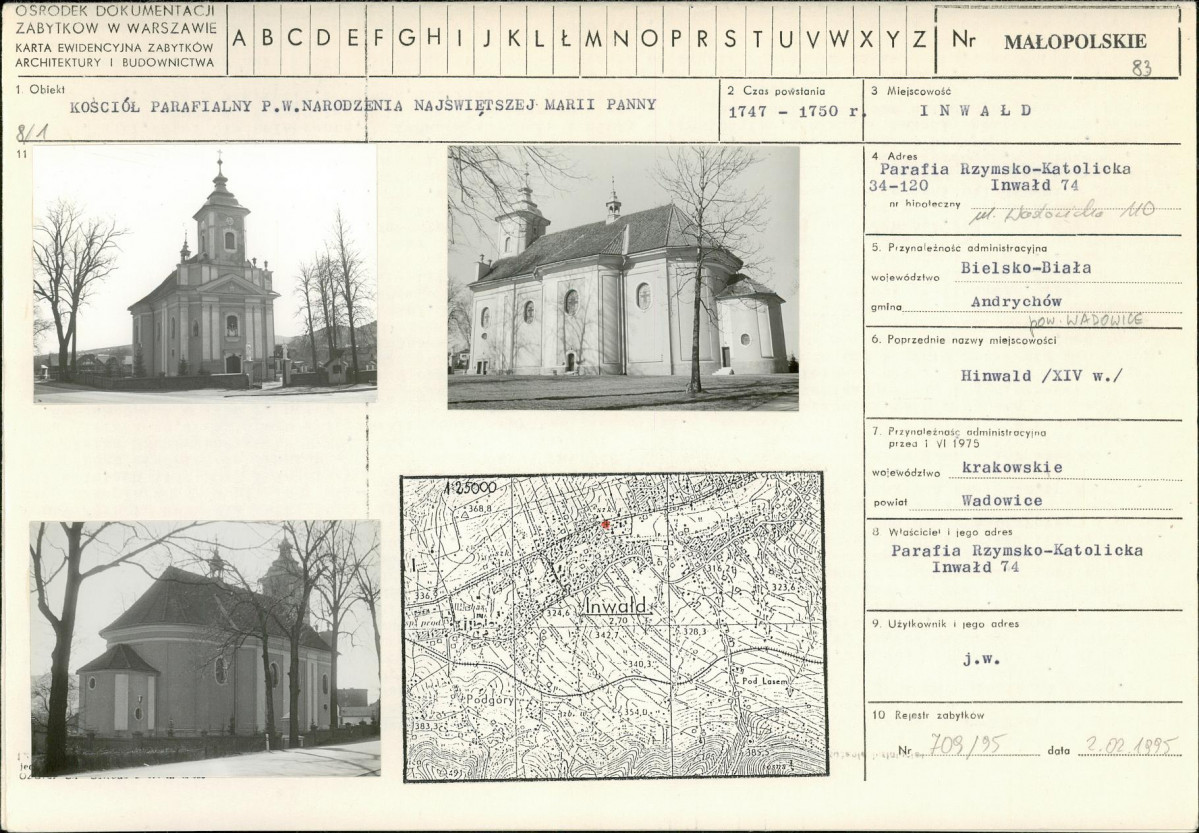Select letter 'R' in the alphabet index
The image size is (1199, 833).
(702, 37)
